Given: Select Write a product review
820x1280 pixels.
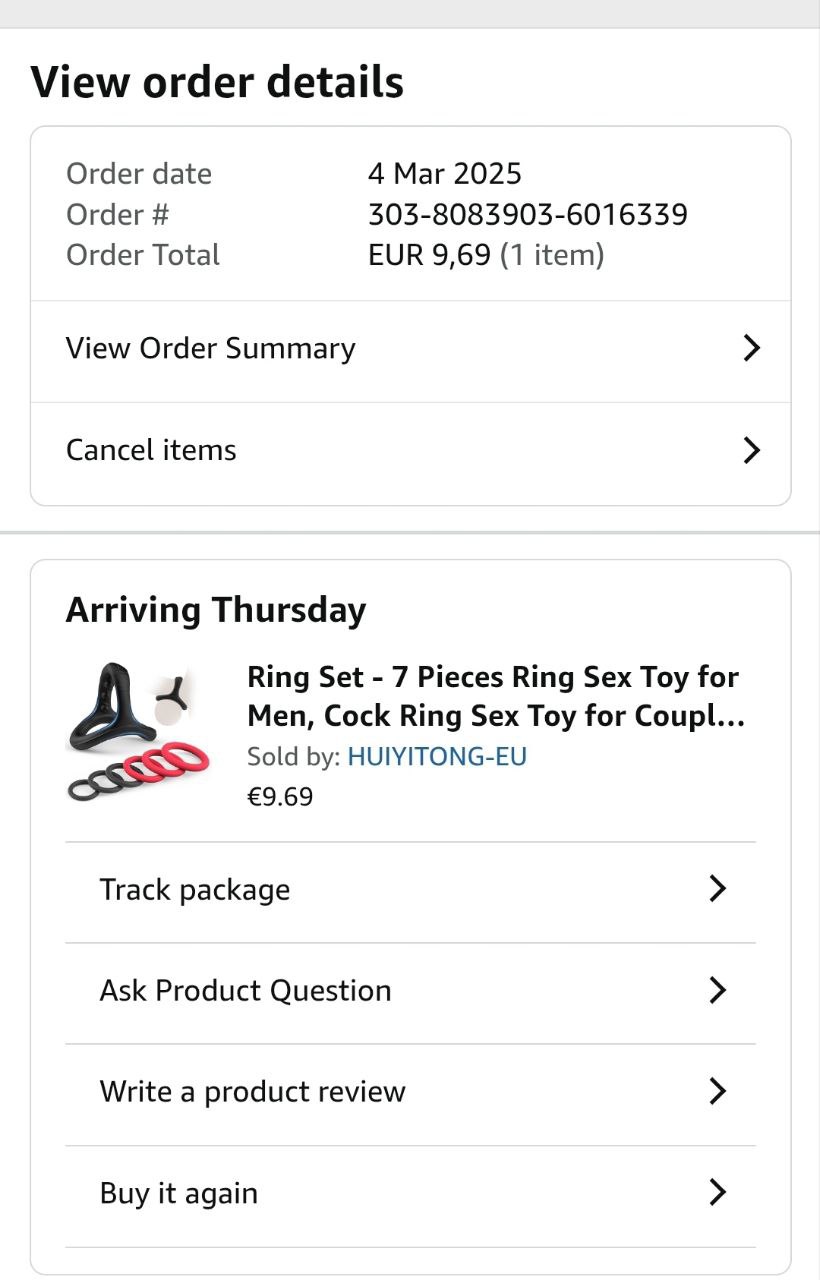Looking at the screenshot, I should (252, 1091).
